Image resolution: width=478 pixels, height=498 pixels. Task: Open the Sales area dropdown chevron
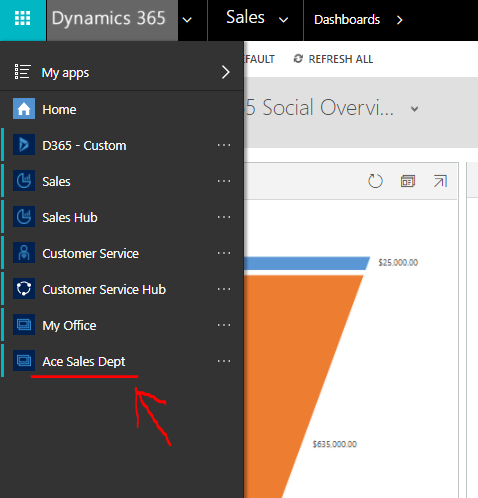point(283,20)
